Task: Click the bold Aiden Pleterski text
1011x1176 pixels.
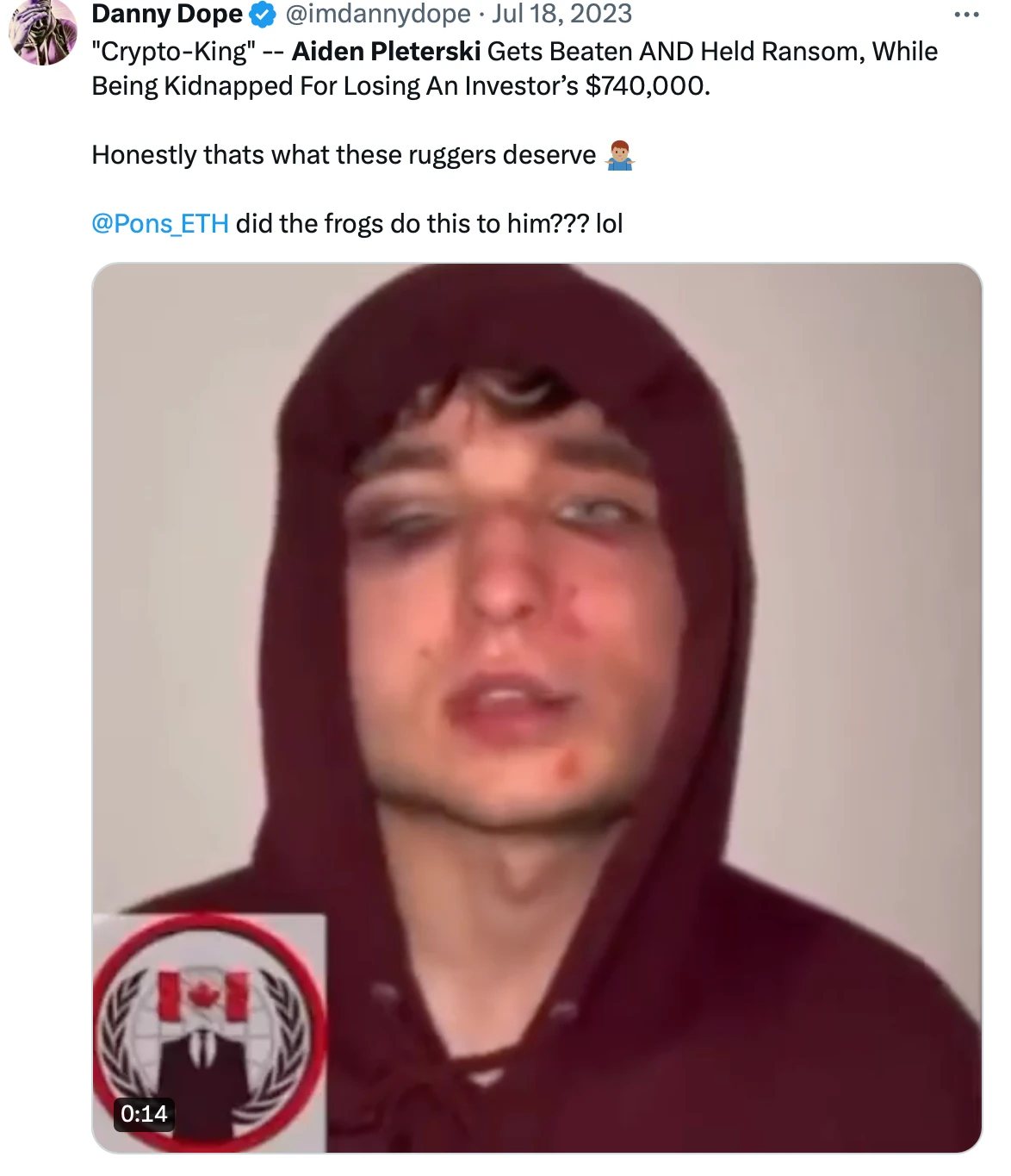Action: pyautogui.click(x=386, y=52)
